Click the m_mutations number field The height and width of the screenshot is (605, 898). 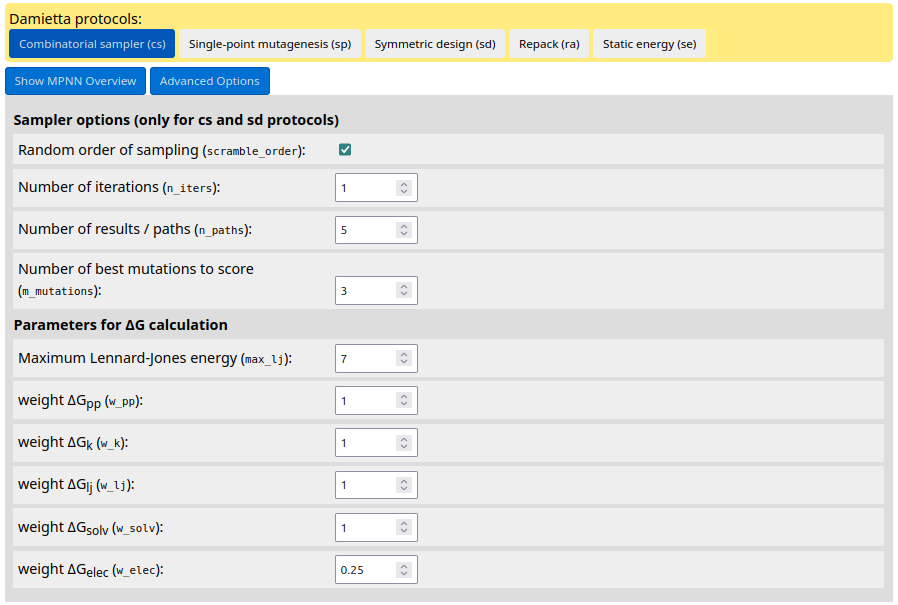366,291
